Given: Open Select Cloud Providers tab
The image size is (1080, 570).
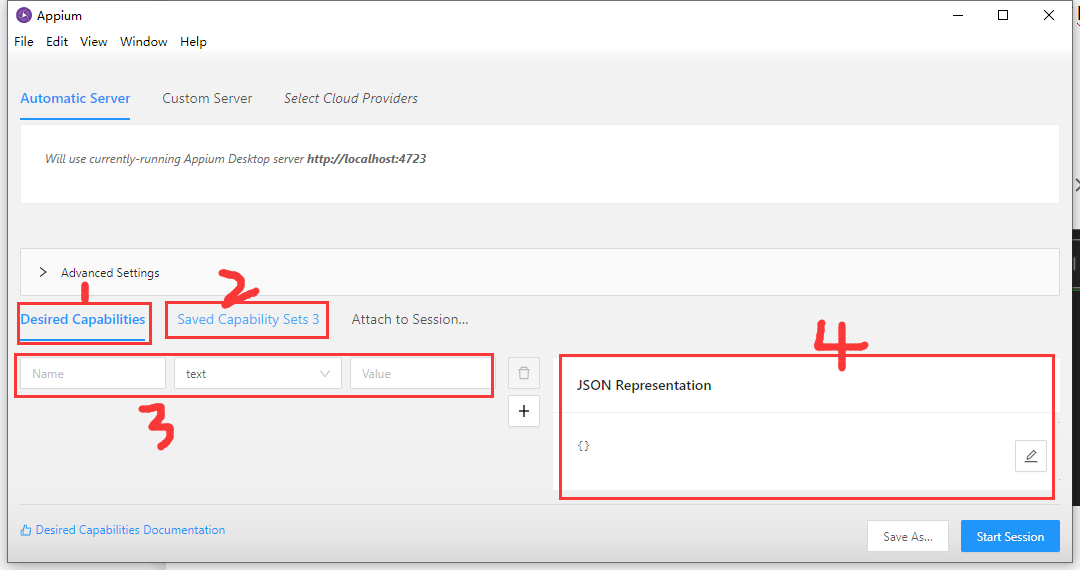Looking at the screenshot, I should pyautogui.click(x=351, y=98).
